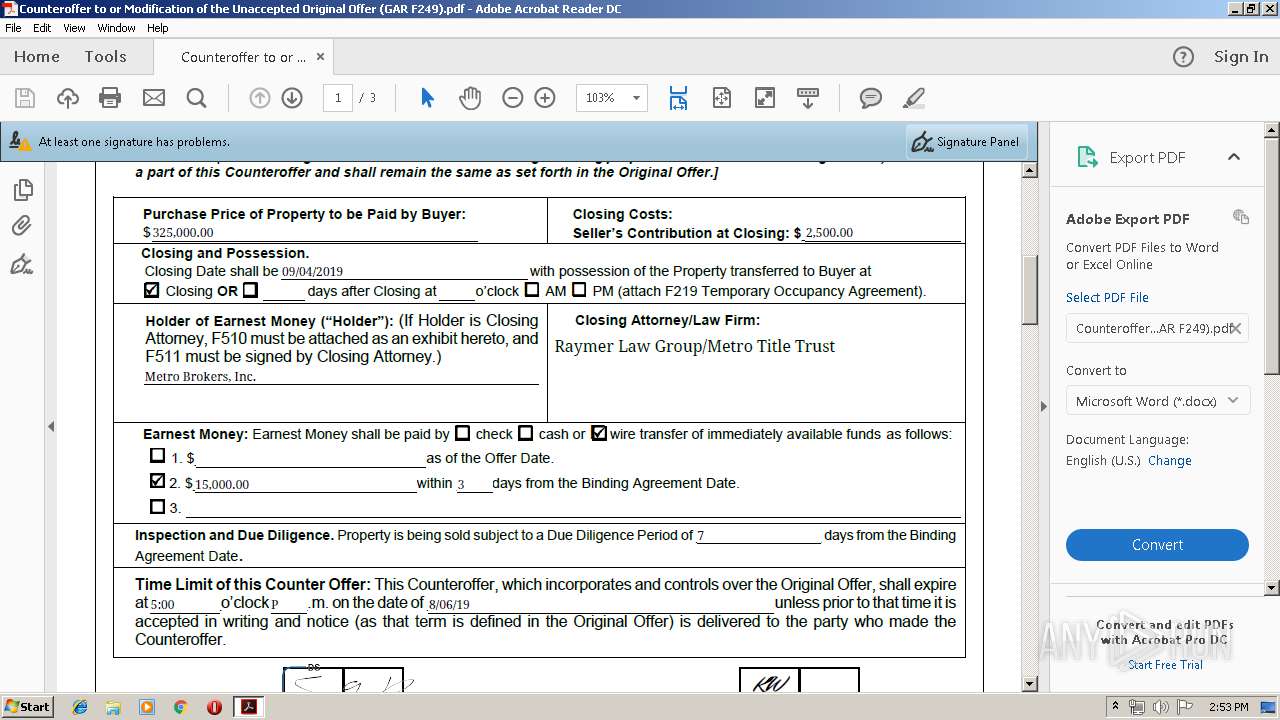Check earnest money option 3 box
Image resolution: width=1280 pixels, height=720 pixels.
click(157, 506)
